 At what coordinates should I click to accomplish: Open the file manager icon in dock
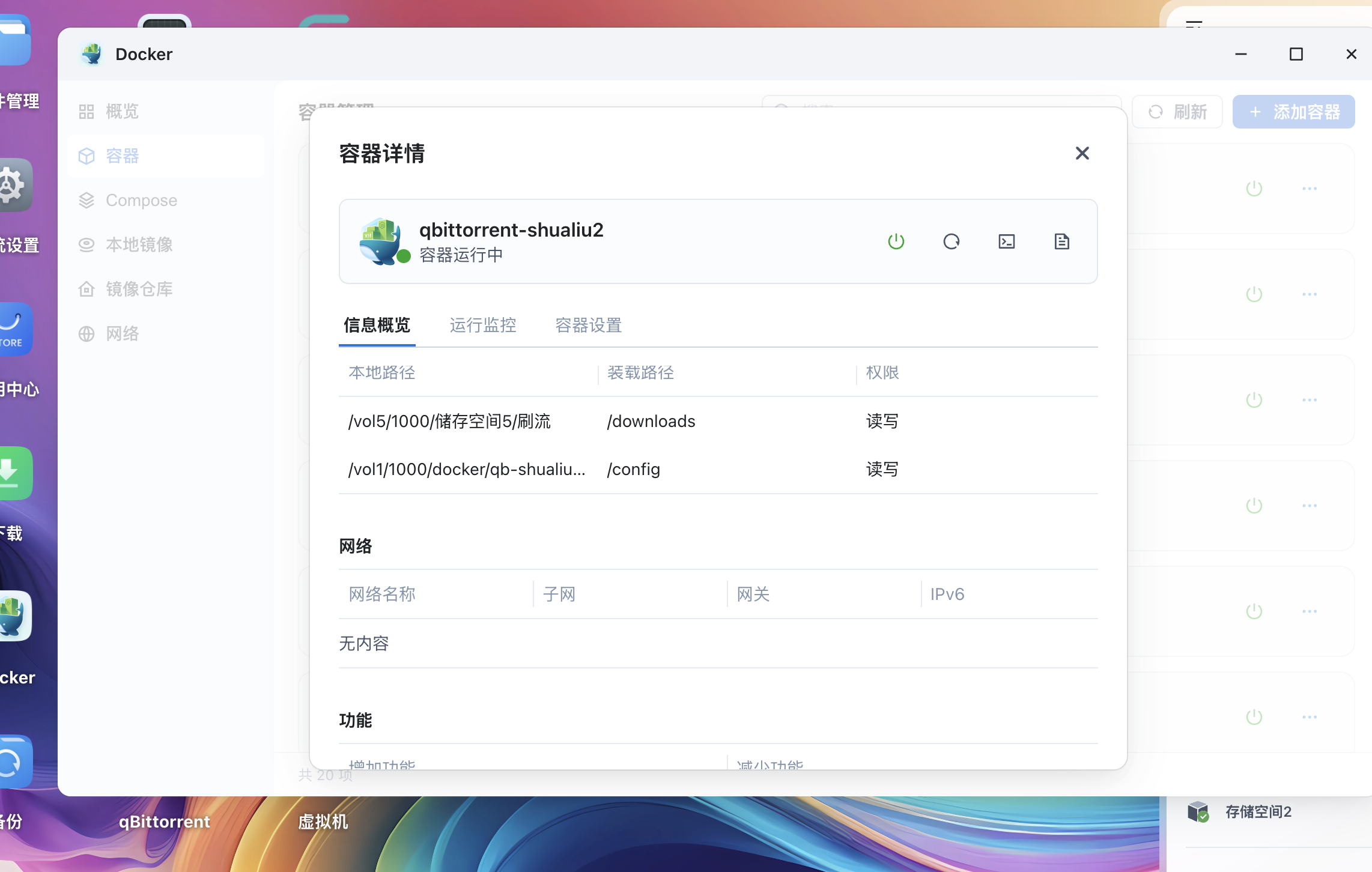(16, 40)
